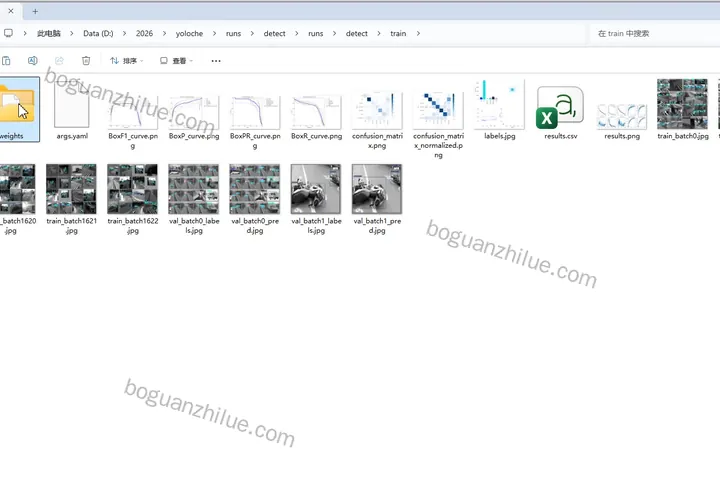This screenshot has width=720, height=480.
Task: Go to 2026 folder in the breadcrumb
Action: tap(144, 34)
